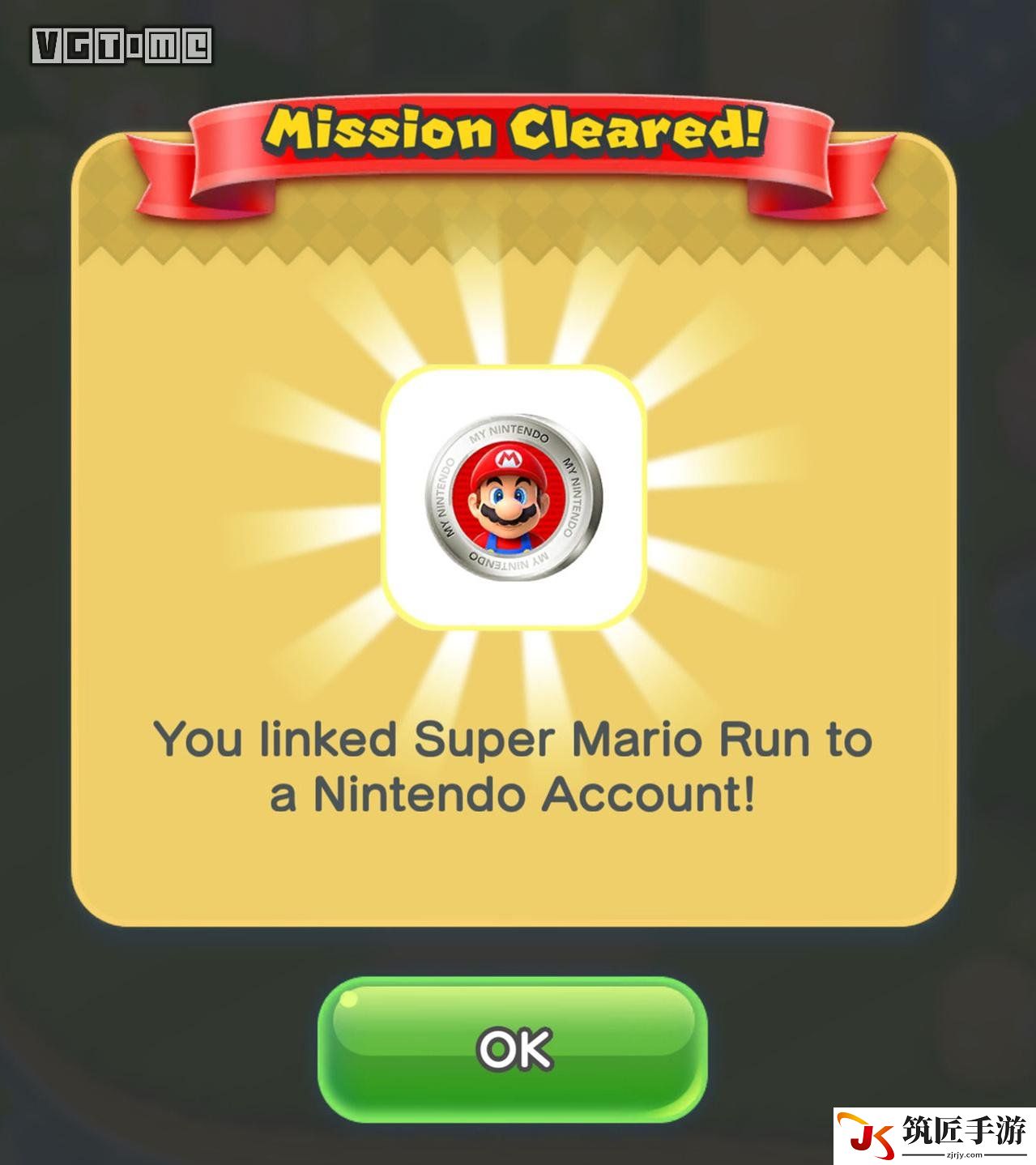This screenshot has width=1036, height=1165.
Task: Click the My Nintendo Mario coin icon
Action: click(514, 497)
